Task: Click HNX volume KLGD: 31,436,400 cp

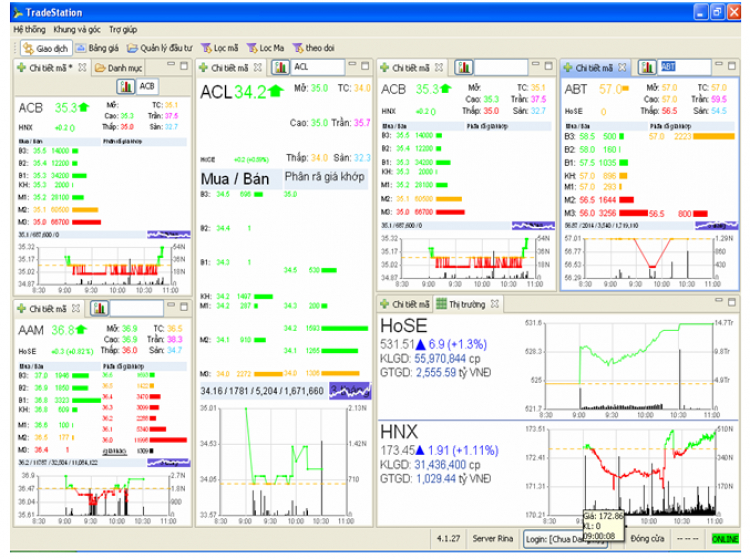Action: 430,465
